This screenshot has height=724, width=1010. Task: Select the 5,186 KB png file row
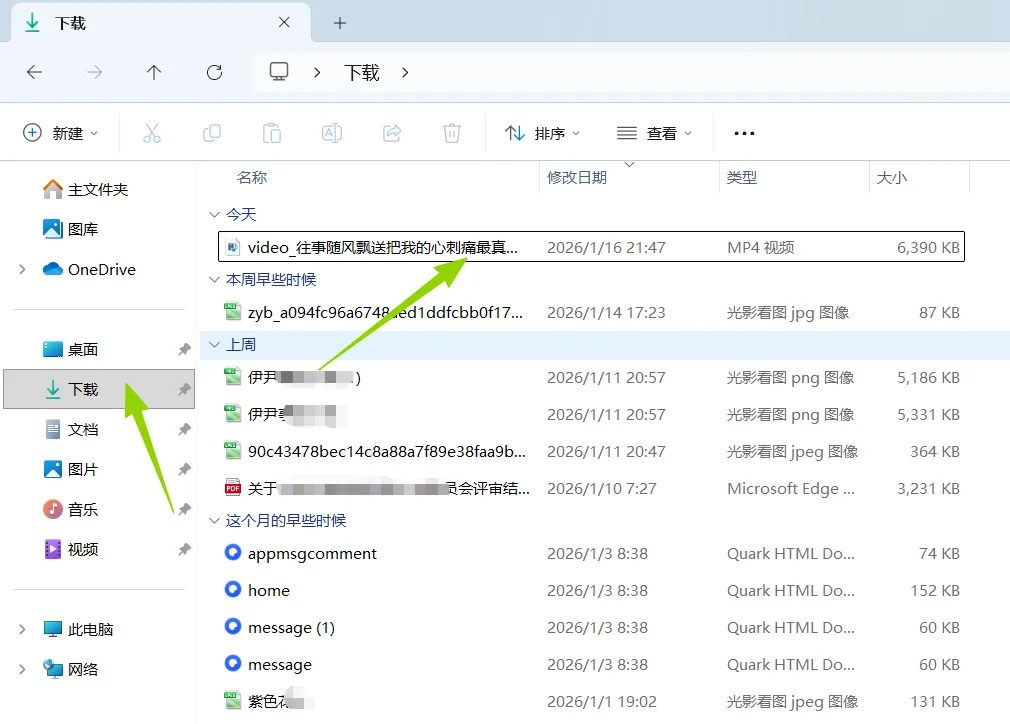tap(591, 377)
